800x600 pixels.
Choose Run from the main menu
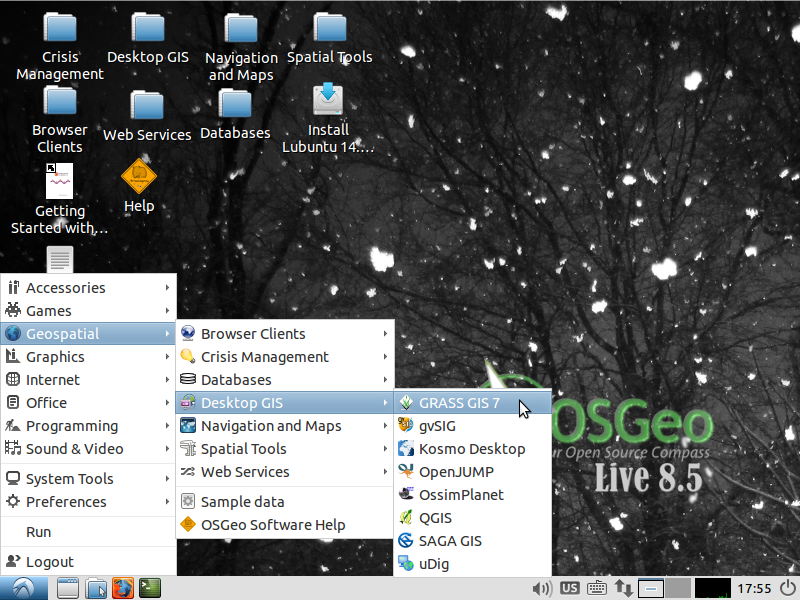pos(88,532)
